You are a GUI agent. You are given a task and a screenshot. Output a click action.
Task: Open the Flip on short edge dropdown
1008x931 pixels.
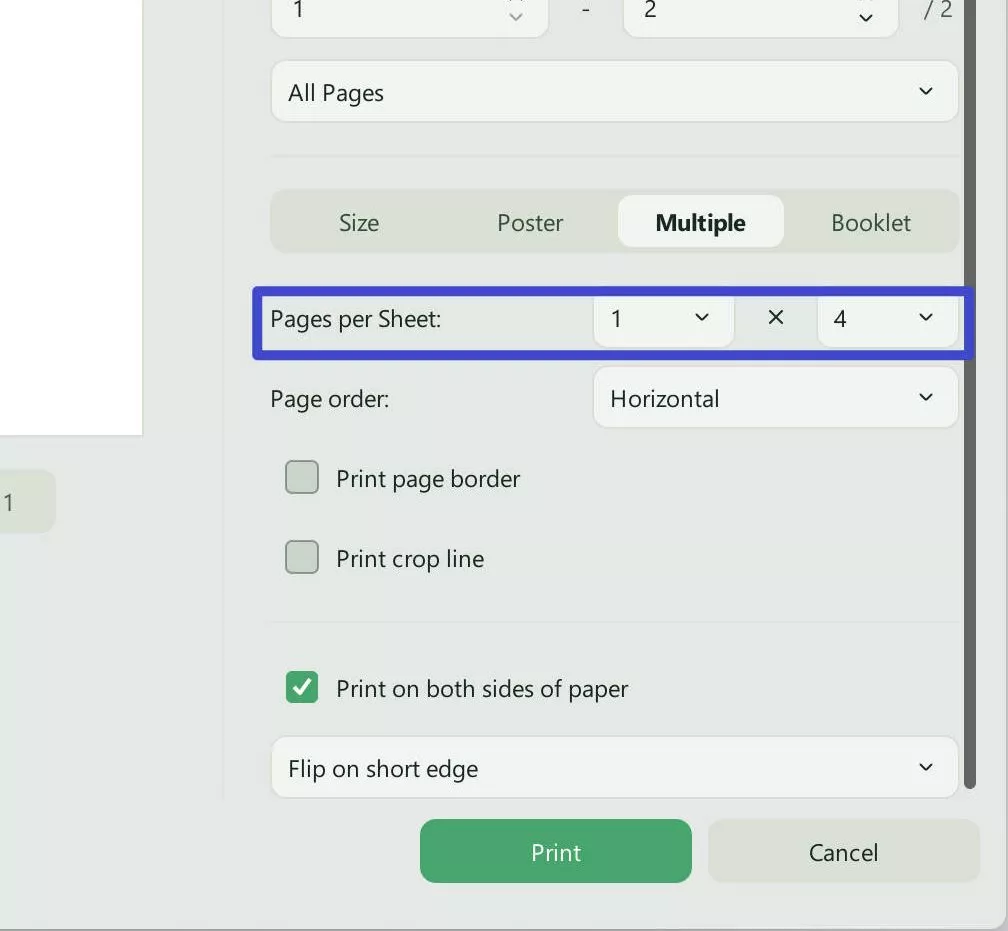pyautogui.click(x=613, y=768)
